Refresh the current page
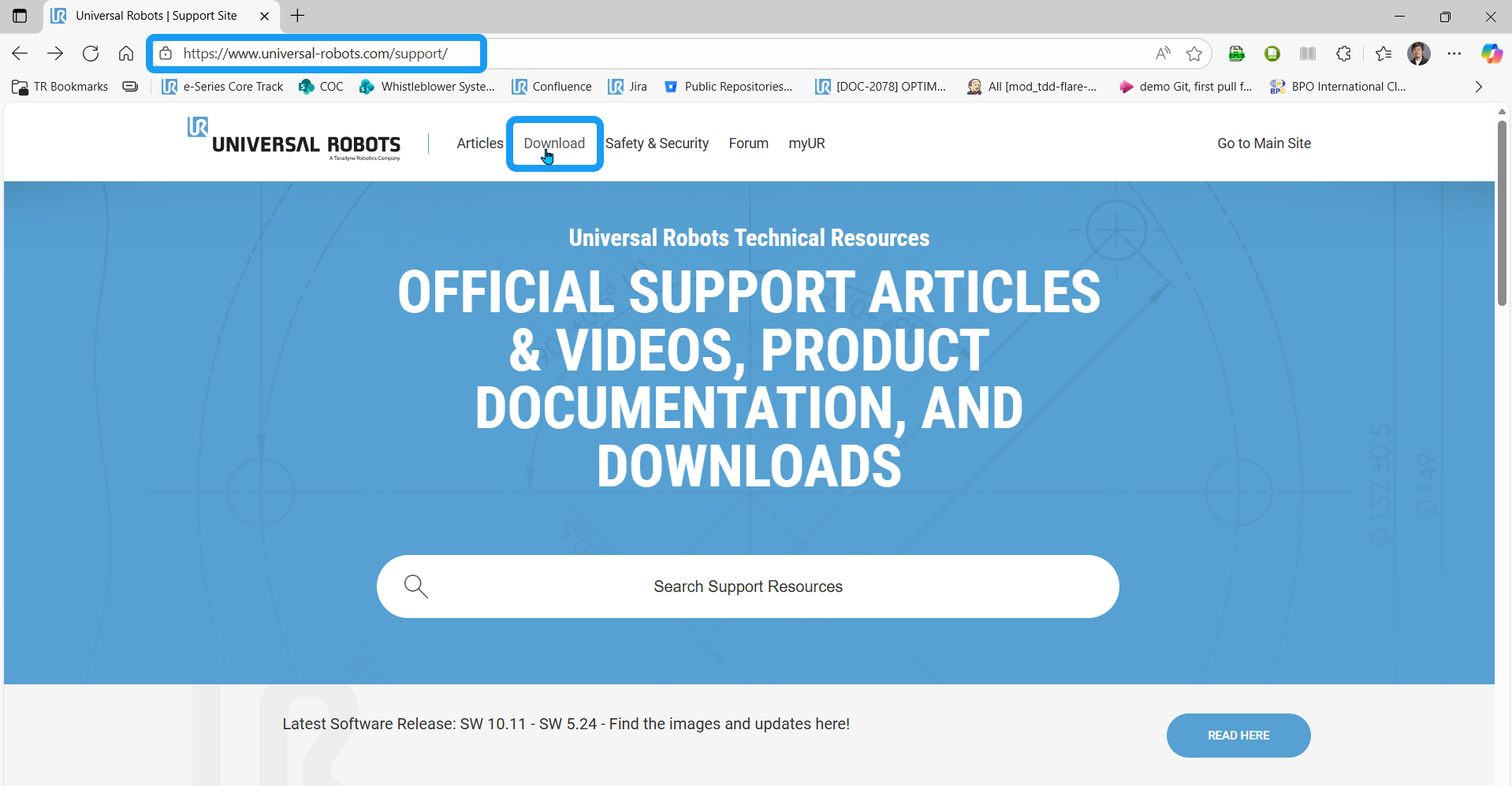 click(x=91, y=54)
